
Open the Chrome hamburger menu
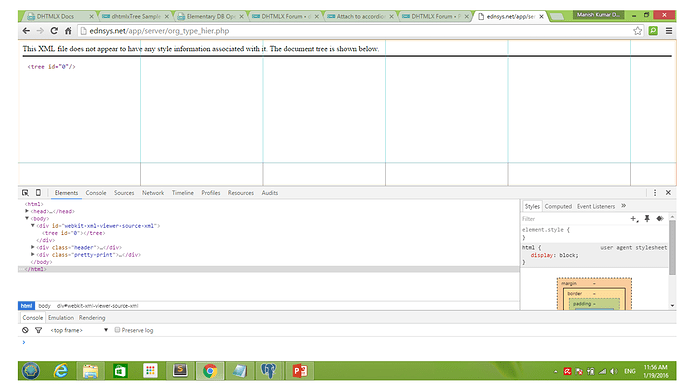coord(669,31)
